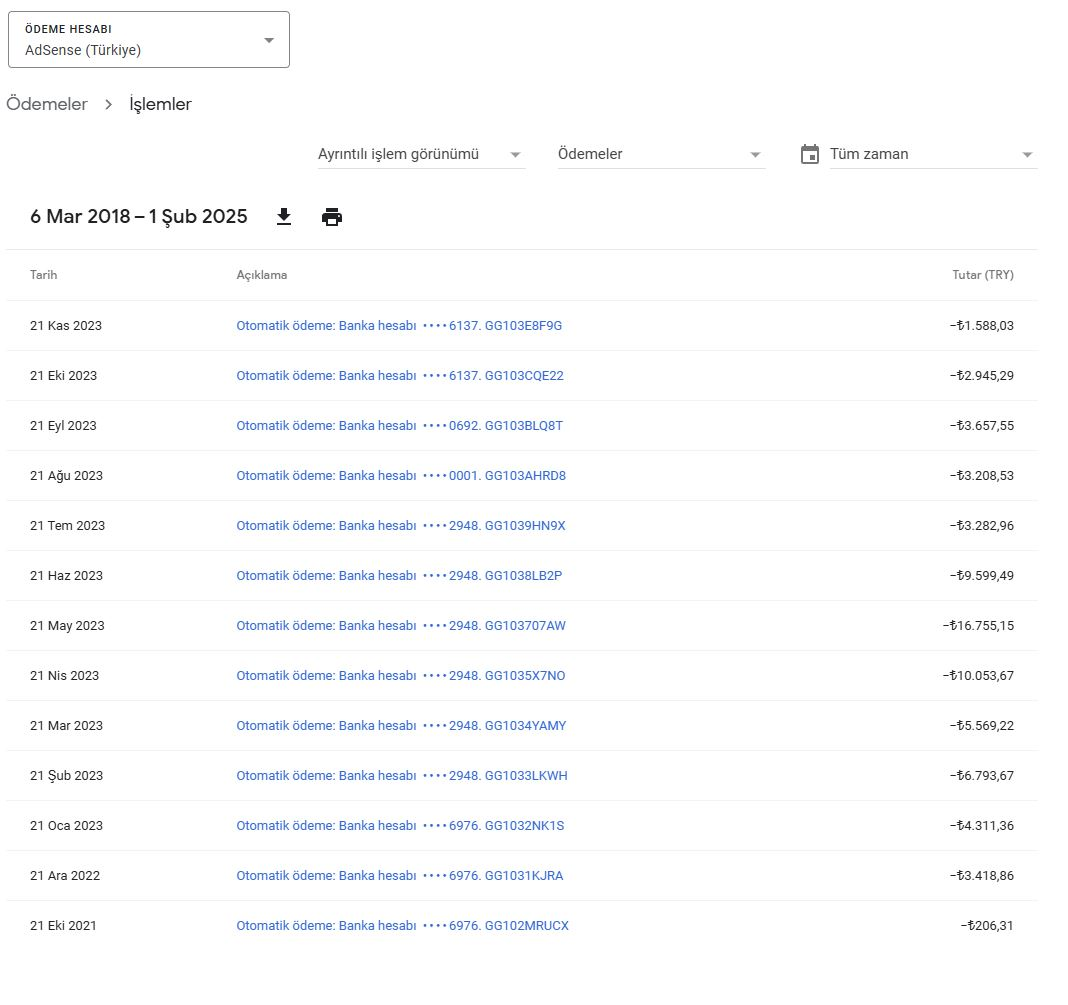1068x1005 pixels.
Task: Expand the Ödemeler filter dropdown
Action: tap(661, 155)
